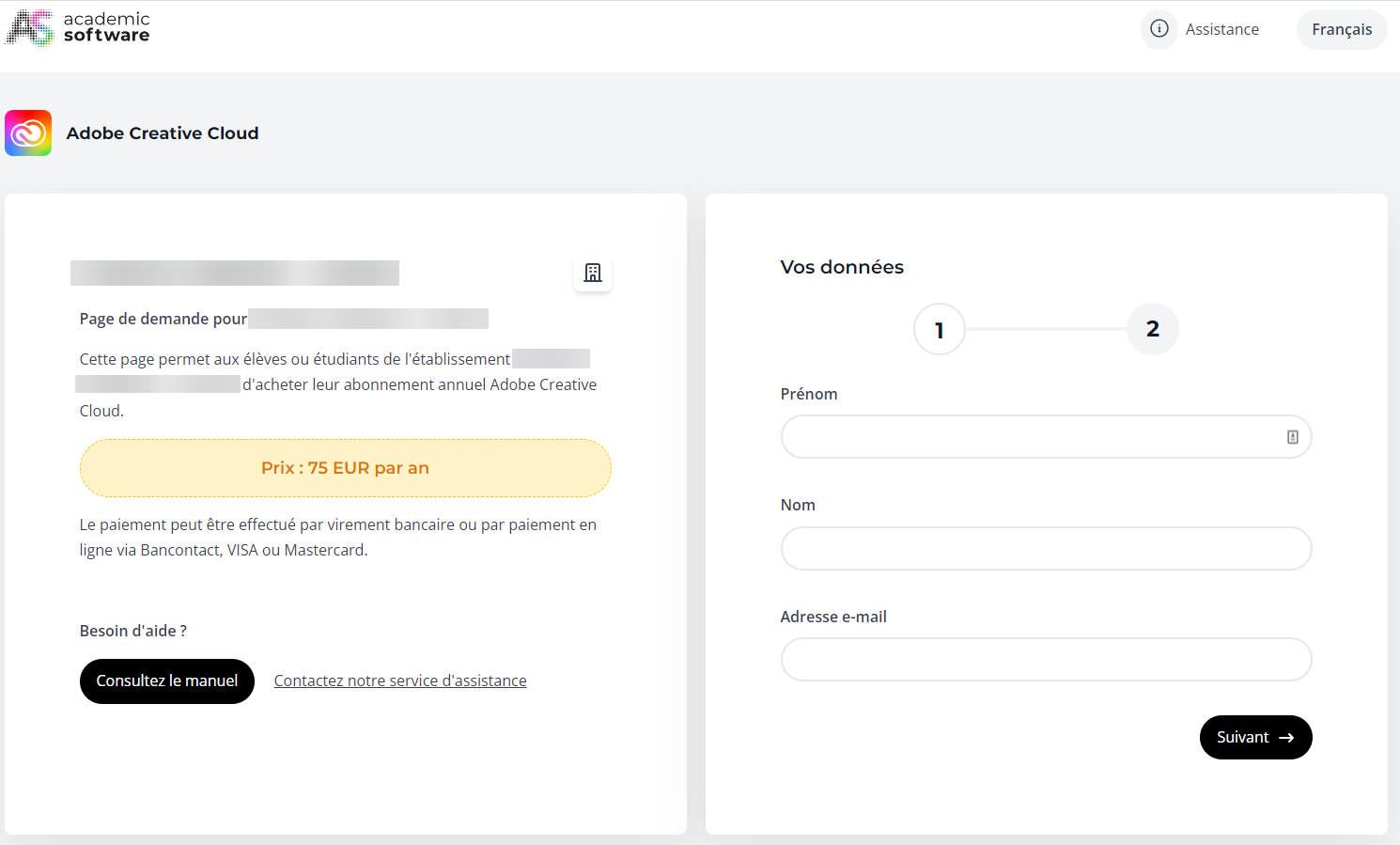Focus the Prénom input field
The width and height of the screenshot is (1400, 845).
coord(1046,437)
